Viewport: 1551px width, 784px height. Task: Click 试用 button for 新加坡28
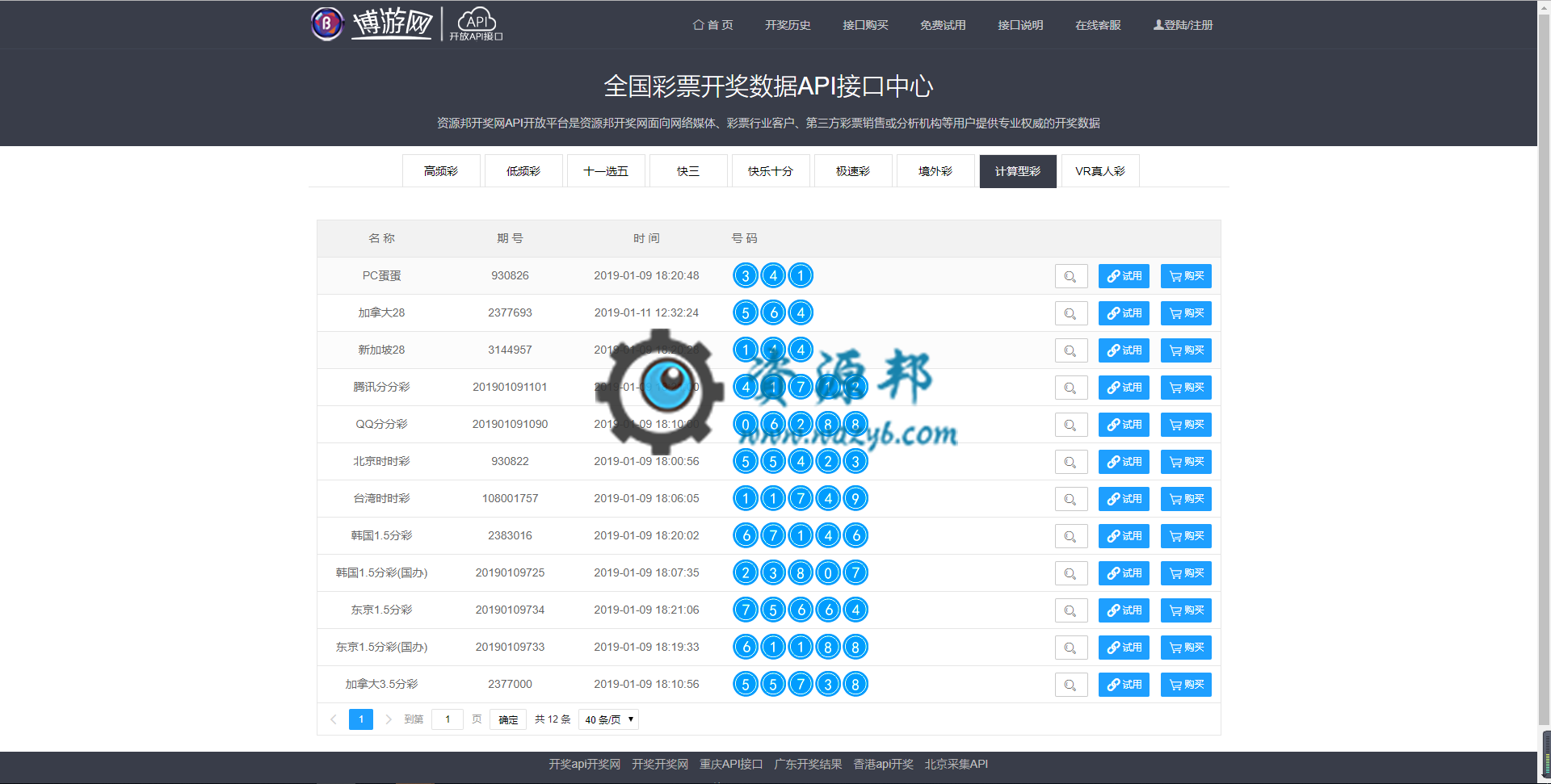1124,350
